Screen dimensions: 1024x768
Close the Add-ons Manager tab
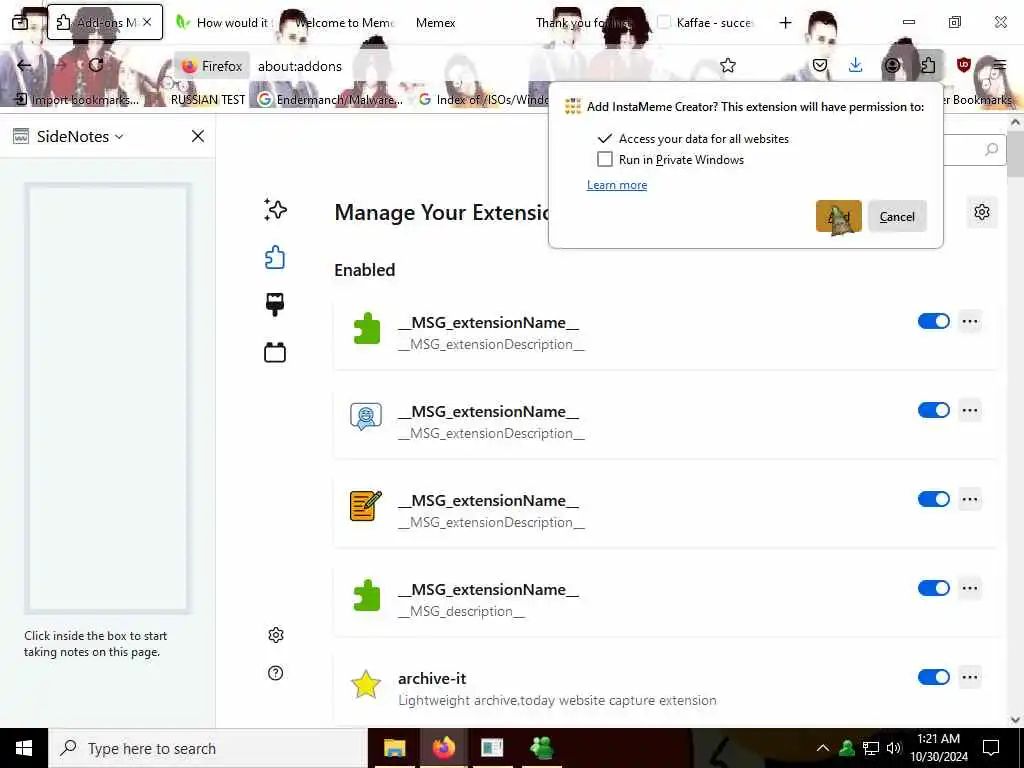[x=148, y=22]
